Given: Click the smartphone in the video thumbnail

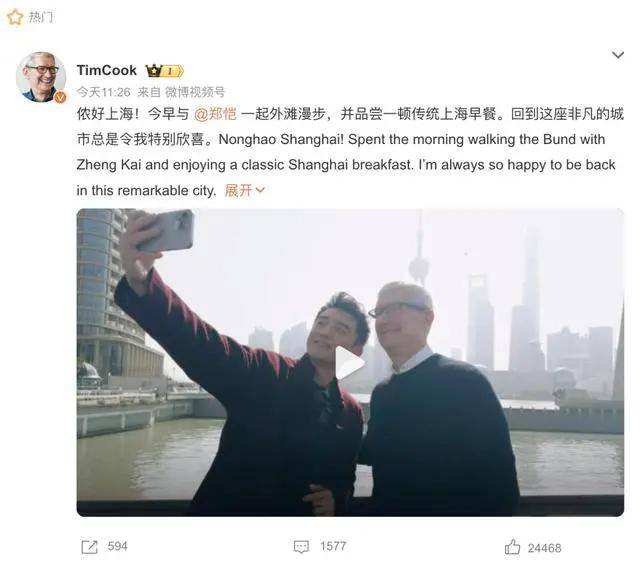Looking at the screenshot, I should [166, 230].
